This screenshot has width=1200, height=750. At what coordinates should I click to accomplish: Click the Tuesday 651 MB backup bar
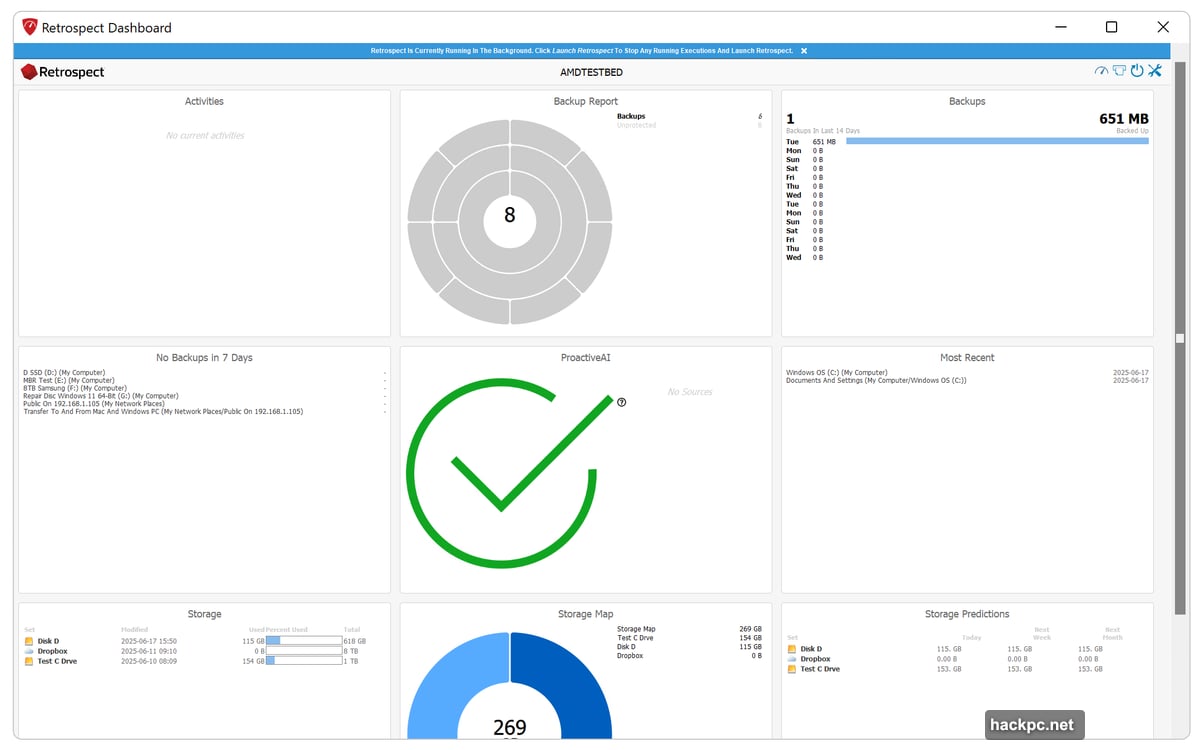pyautogui.click(x=996, y=141)
